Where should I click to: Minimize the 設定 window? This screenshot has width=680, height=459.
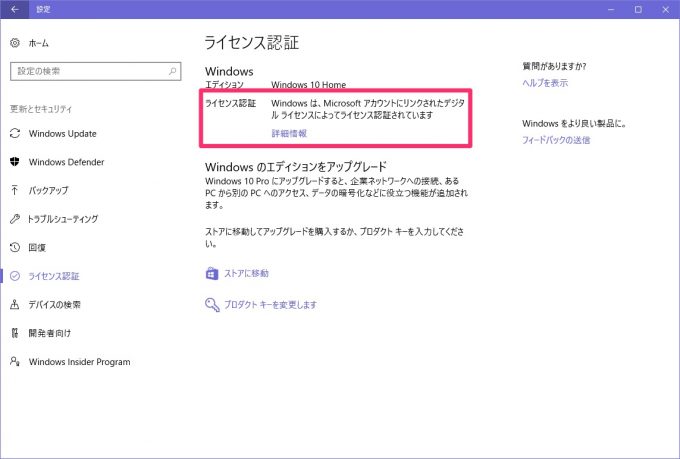pos(611,9)
